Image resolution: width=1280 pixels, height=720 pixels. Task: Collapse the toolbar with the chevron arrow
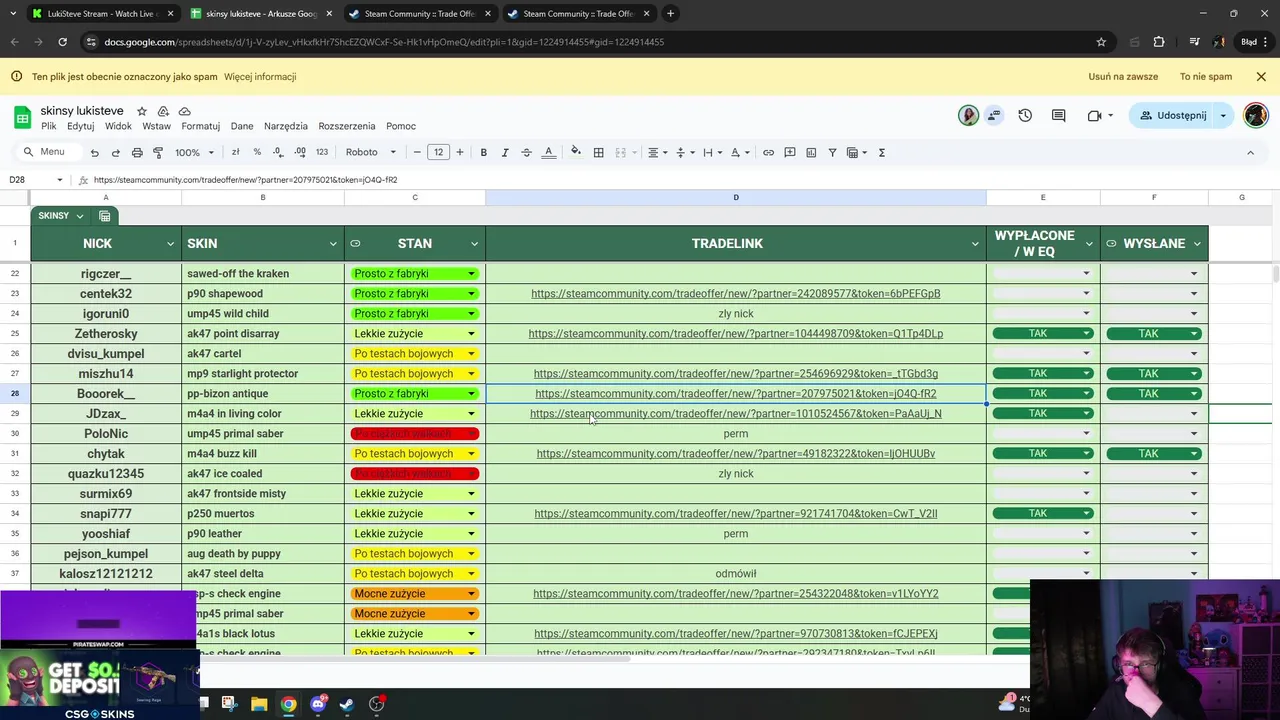pos(1250,152)
